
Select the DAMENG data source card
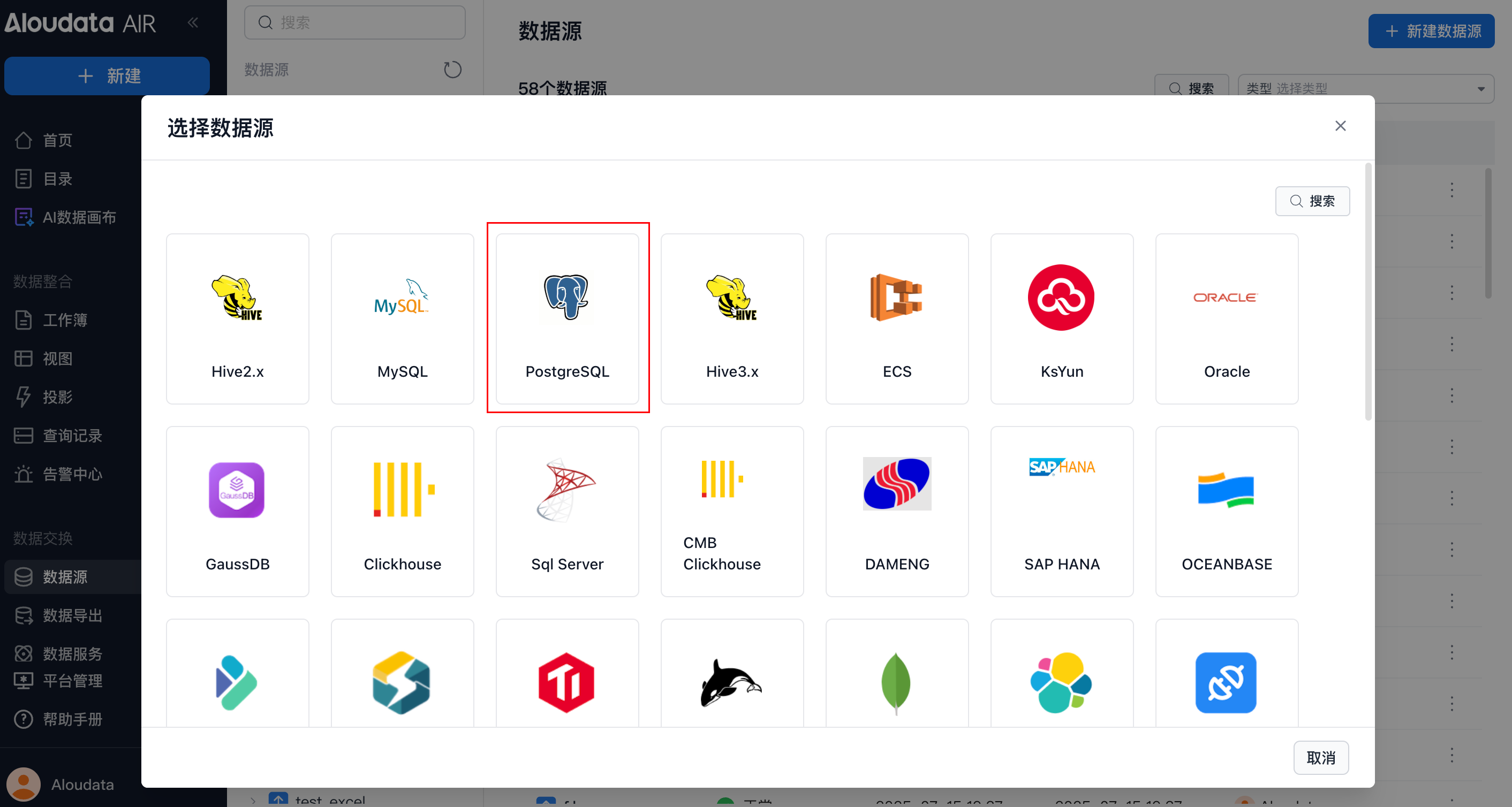pyautogui.click(x=896, y=512)
